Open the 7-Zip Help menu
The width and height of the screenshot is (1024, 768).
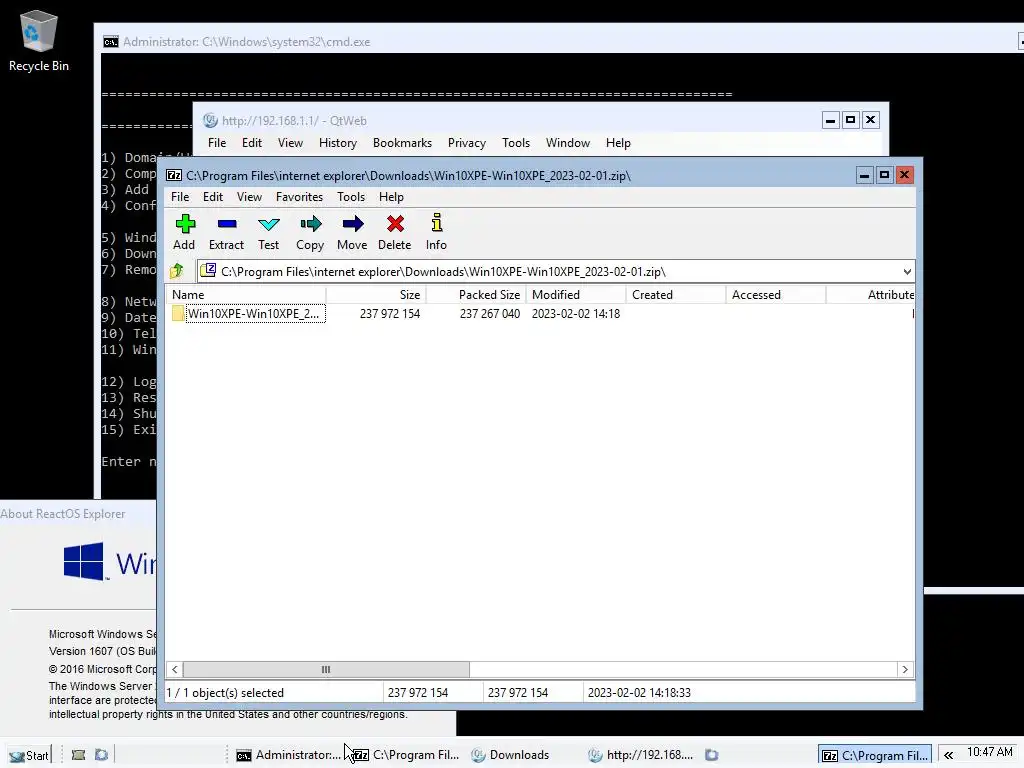click(391, 197)
